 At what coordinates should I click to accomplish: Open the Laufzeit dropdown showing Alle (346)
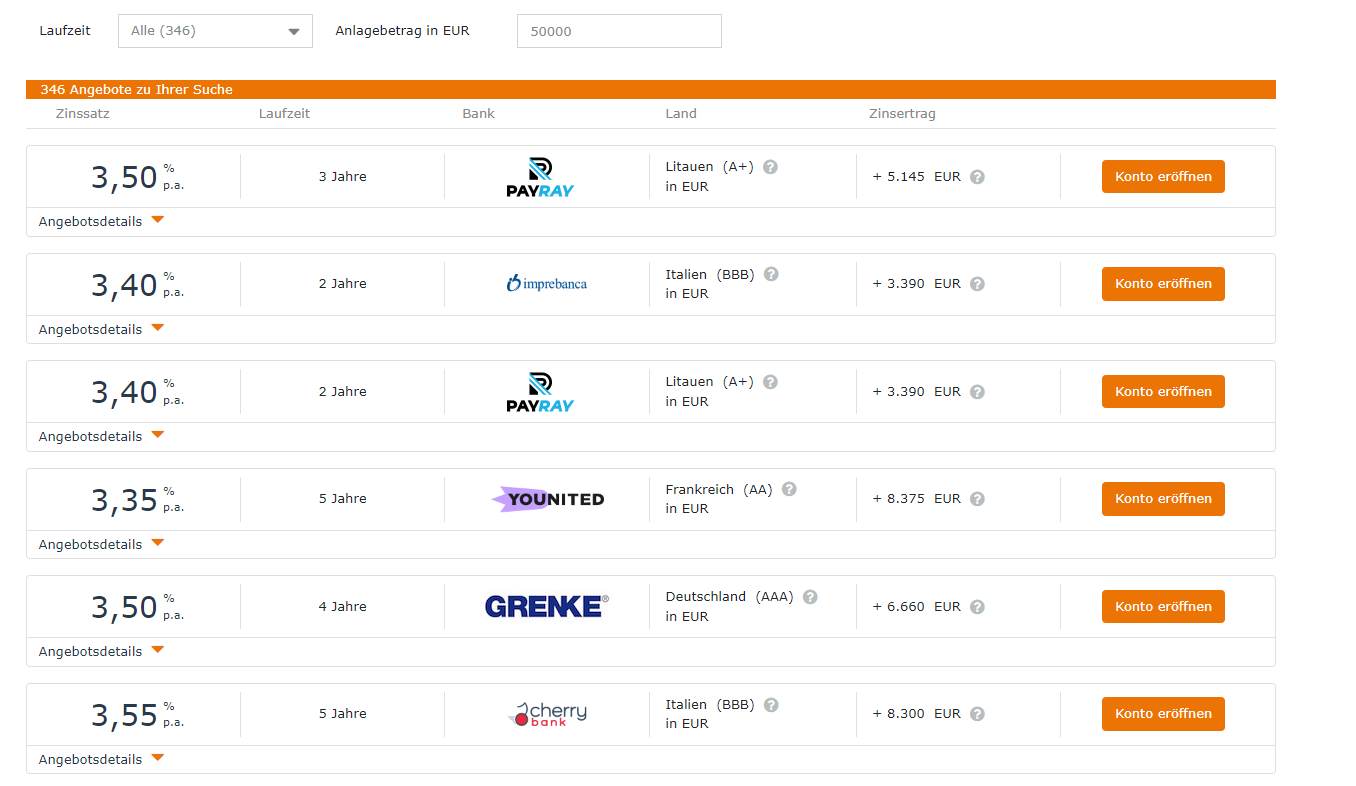point(215,31)
